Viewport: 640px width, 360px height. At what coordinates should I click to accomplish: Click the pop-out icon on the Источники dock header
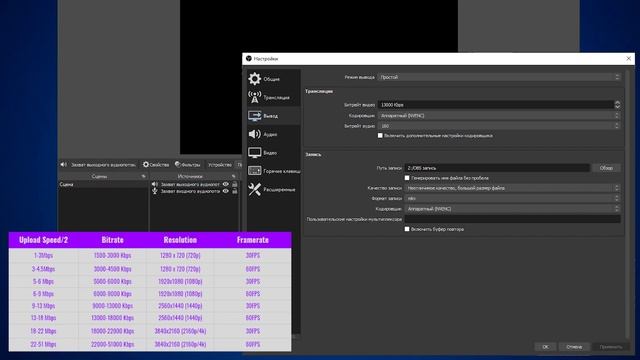(x=233, y=176)
